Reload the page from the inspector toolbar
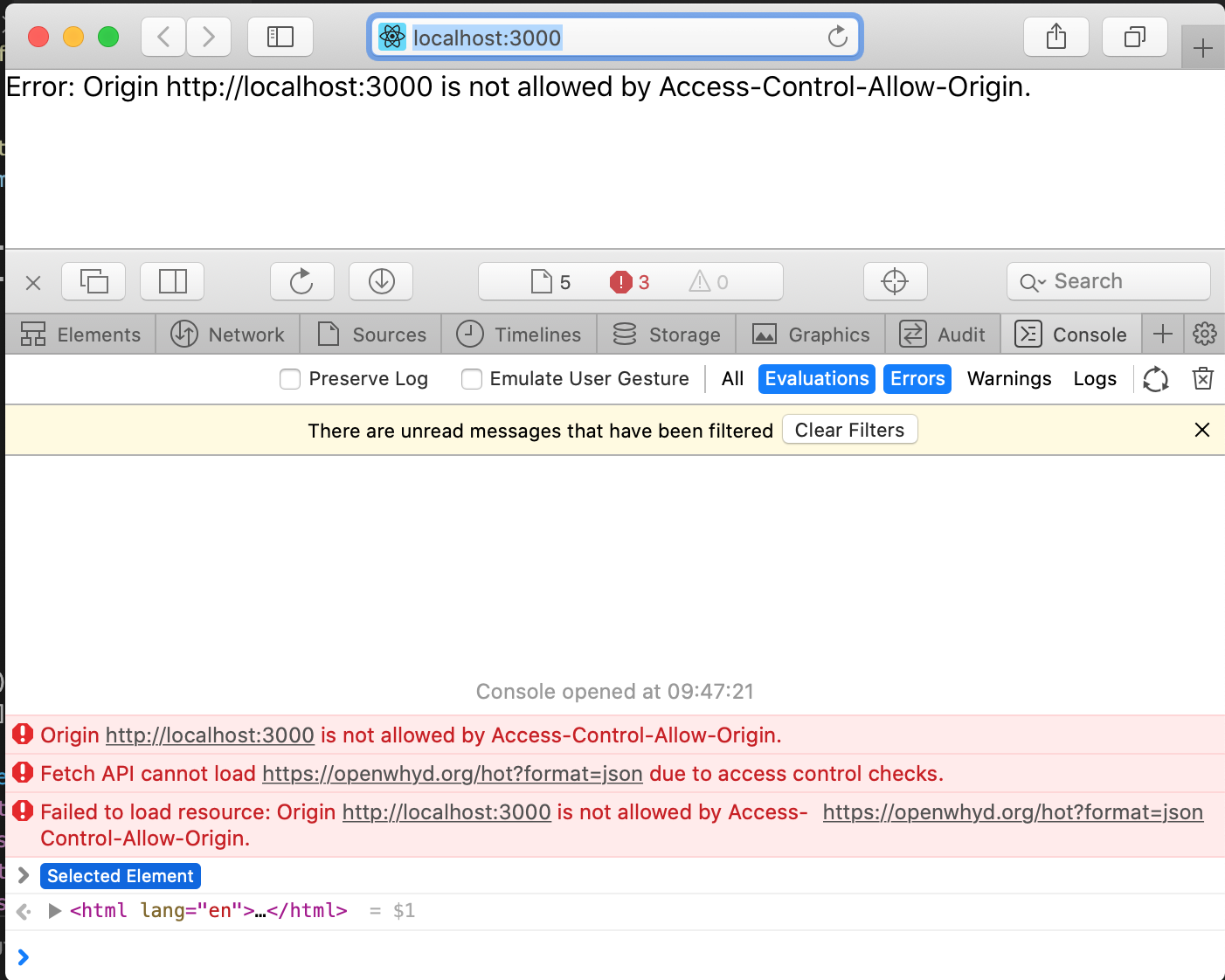1225x980 pixels. click(x=301, y=281)
